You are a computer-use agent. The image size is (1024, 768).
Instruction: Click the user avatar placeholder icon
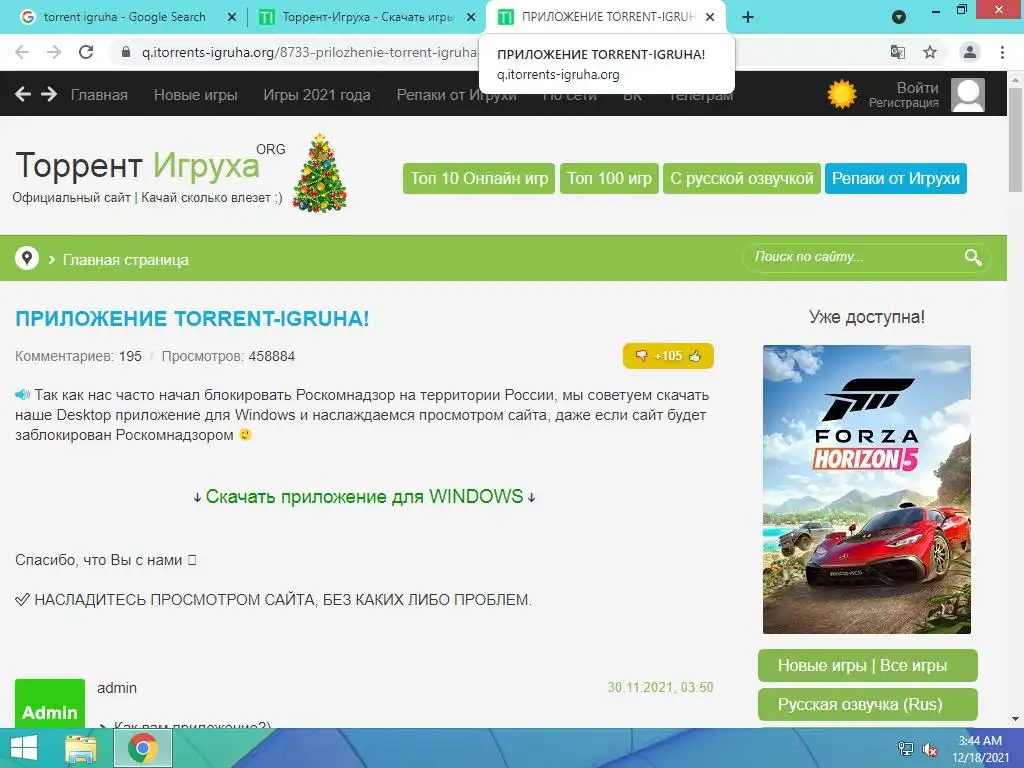tap(967, 95)
